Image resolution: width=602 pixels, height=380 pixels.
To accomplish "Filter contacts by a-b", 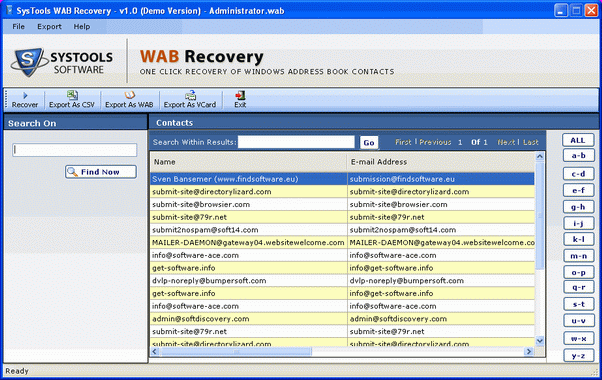I will [x=579, y=155].
